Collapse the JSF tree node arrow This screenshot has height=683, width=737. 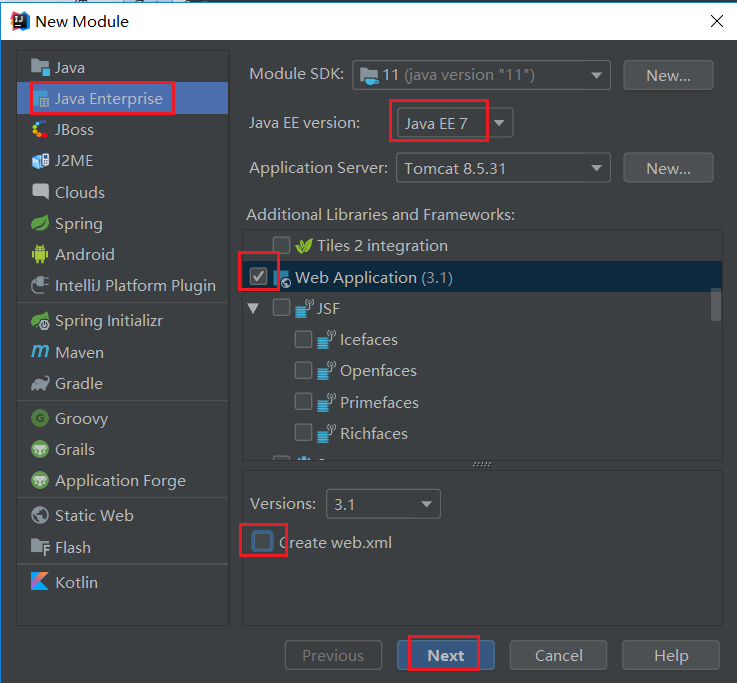click(253, 308)
